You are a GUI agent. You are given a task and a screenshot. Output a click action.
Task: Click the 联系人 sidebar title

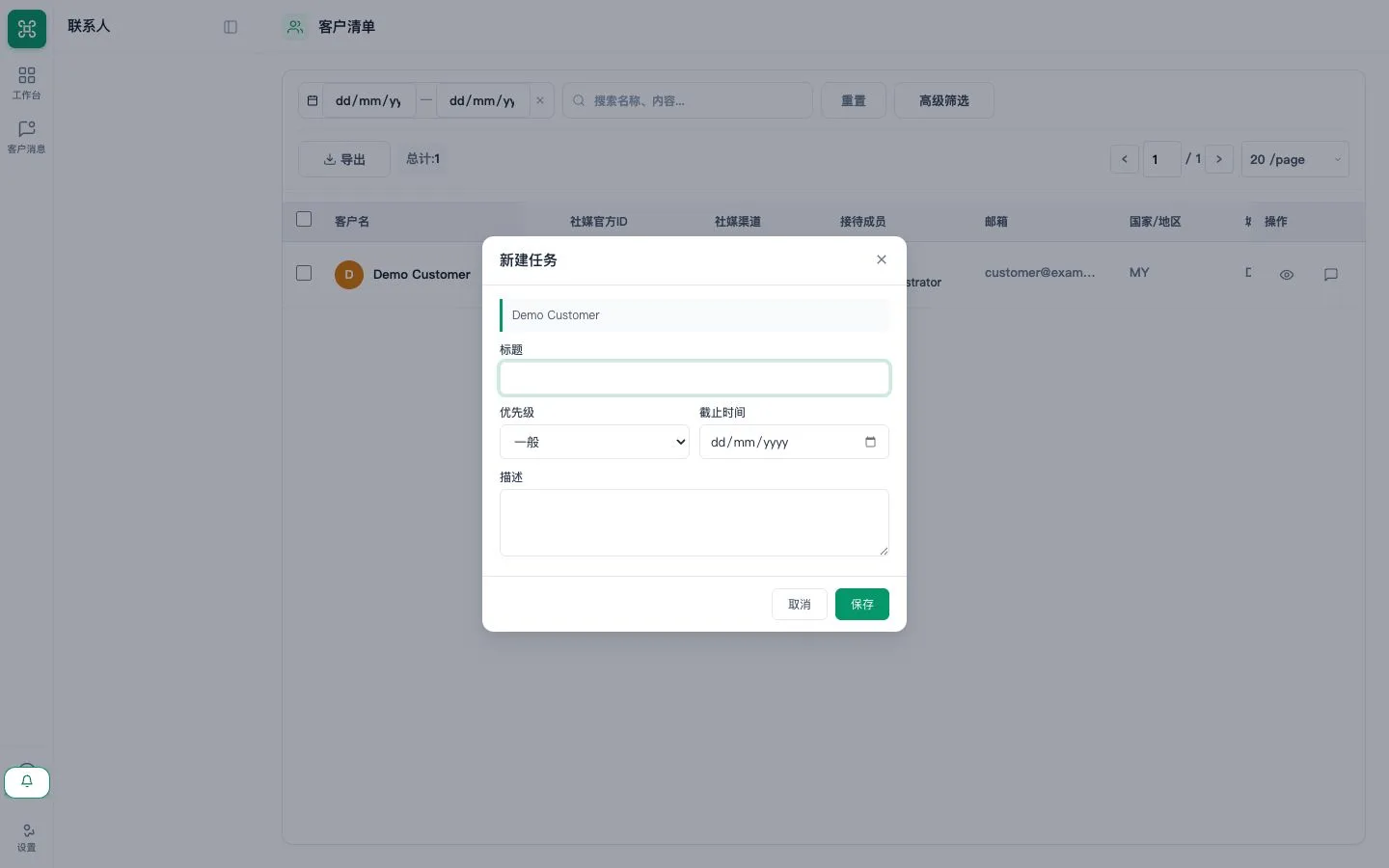tap(89, 26)
